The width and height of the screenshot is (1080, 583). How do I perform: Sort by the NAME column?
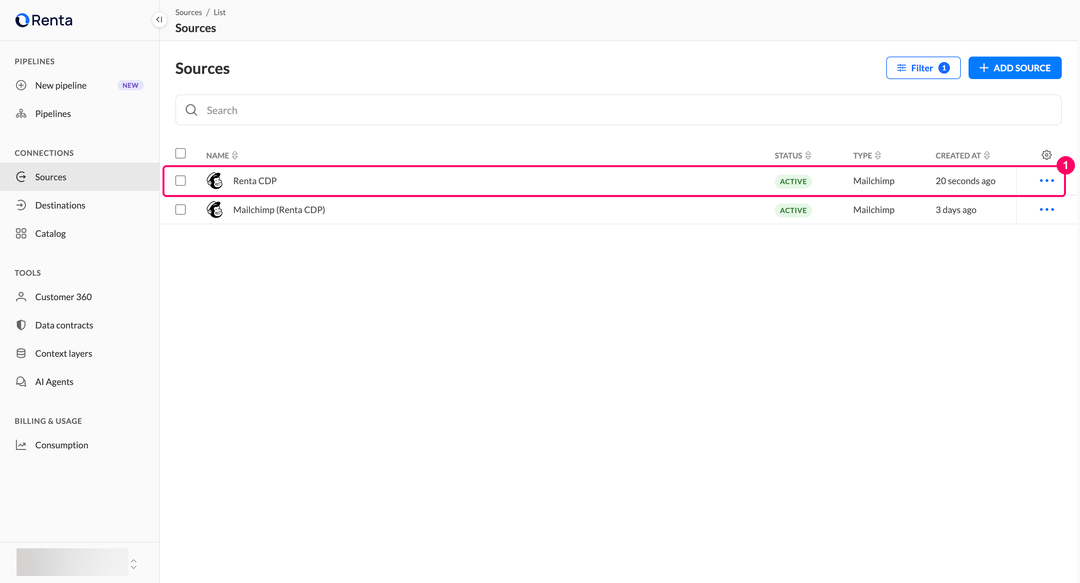222,156
